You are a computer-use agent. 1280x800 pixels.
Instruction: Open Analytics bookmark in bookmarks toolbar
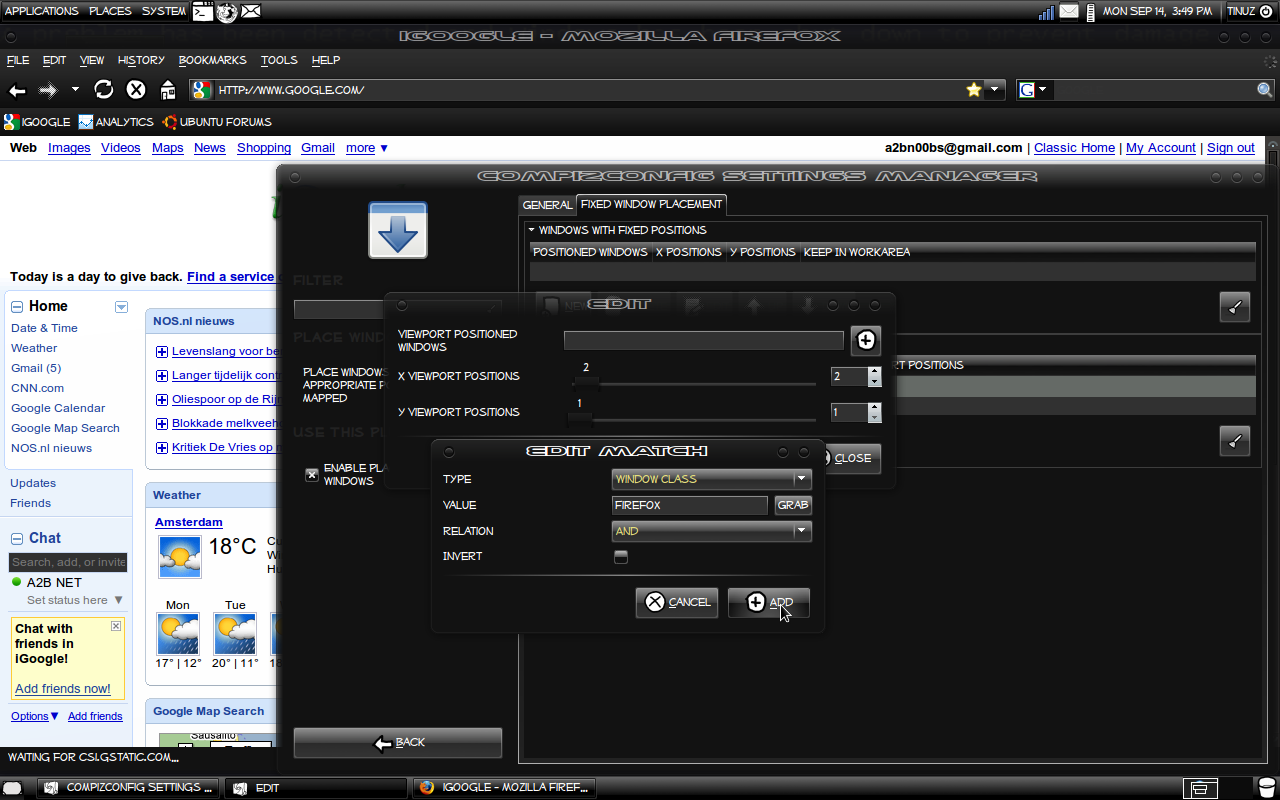[116, 122]
